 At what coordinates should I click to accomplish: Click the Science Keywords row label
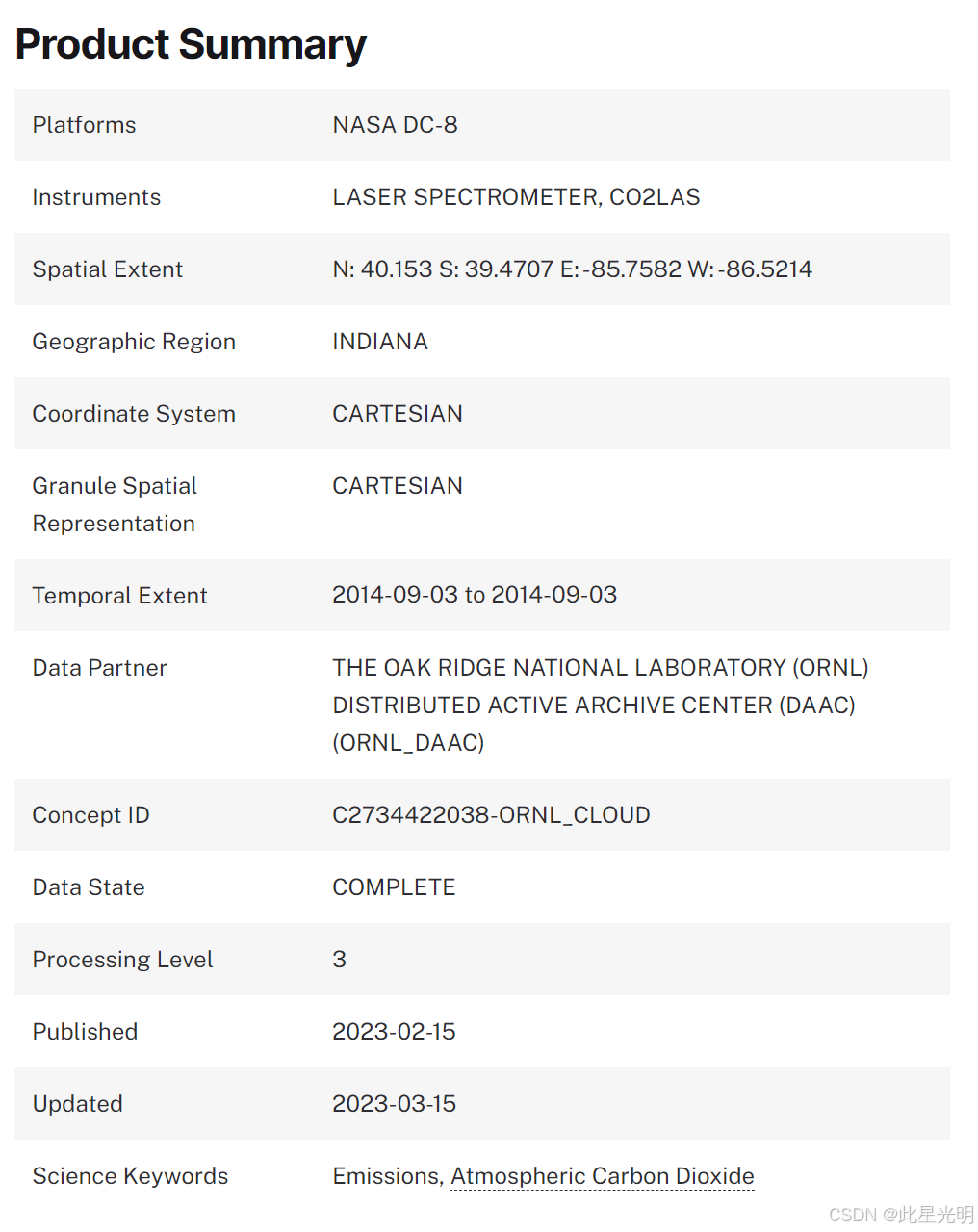[130, 1176]
